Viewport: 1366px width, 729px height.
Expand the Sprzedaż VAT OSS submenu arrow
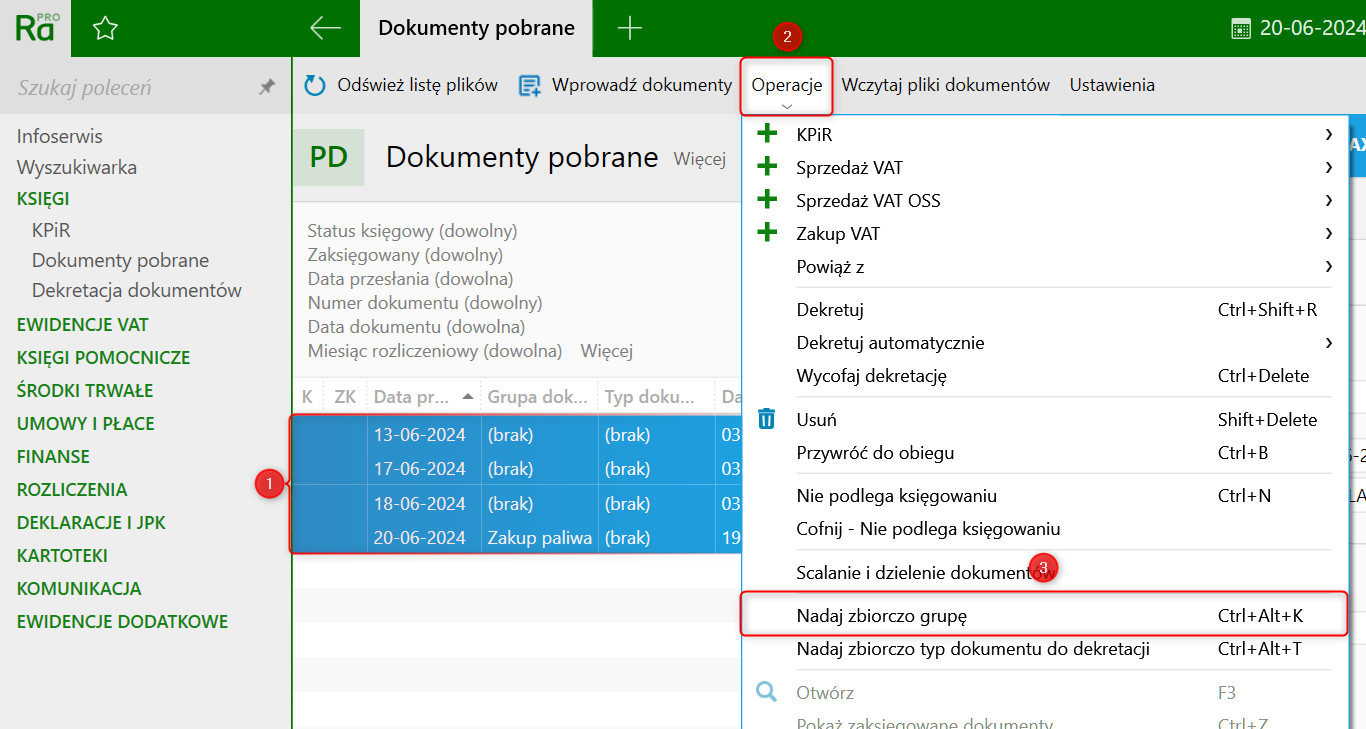coord(1329,200)
